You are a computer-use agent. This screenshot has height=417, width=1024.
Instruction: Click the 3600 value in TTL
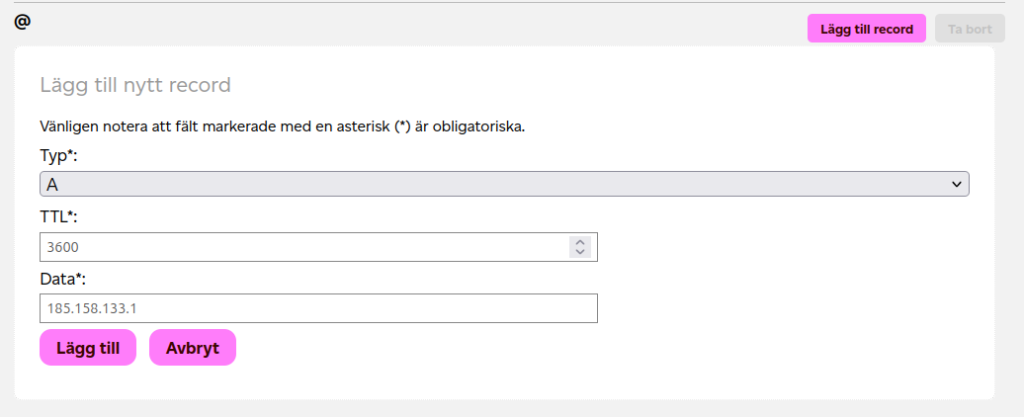point(63,247)
